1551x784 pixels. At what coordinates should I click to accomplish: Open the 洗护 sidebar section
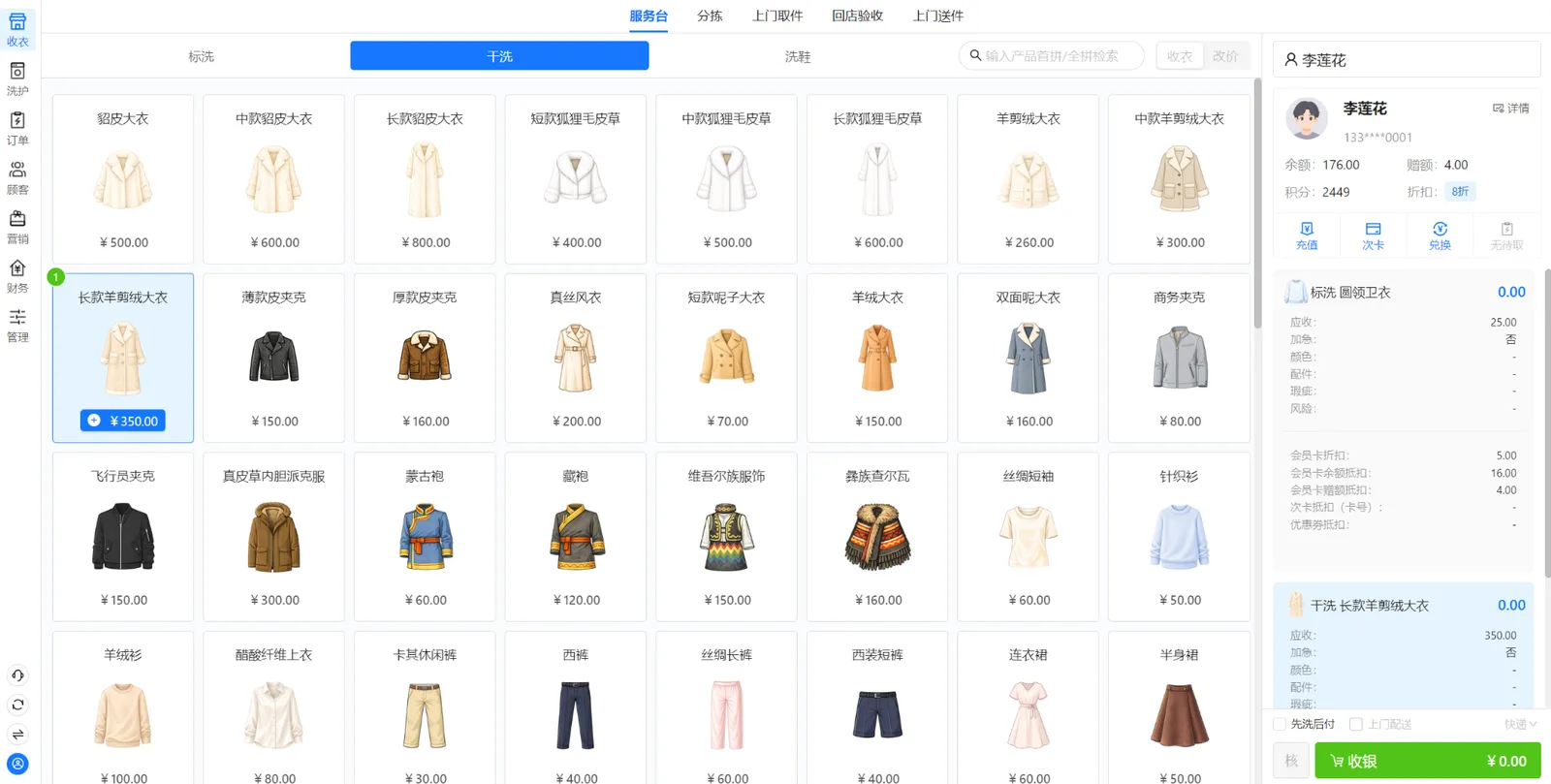[17, 78]
